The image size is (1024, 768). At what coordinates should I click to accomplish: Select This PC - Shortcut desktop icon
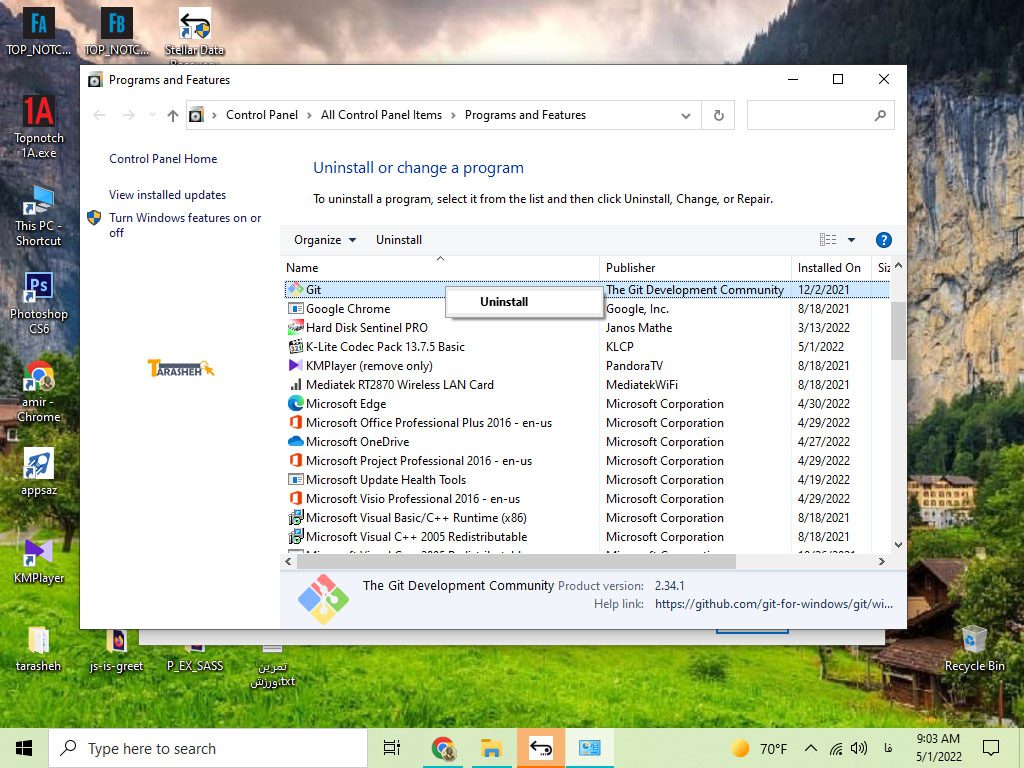click(39, 216)
